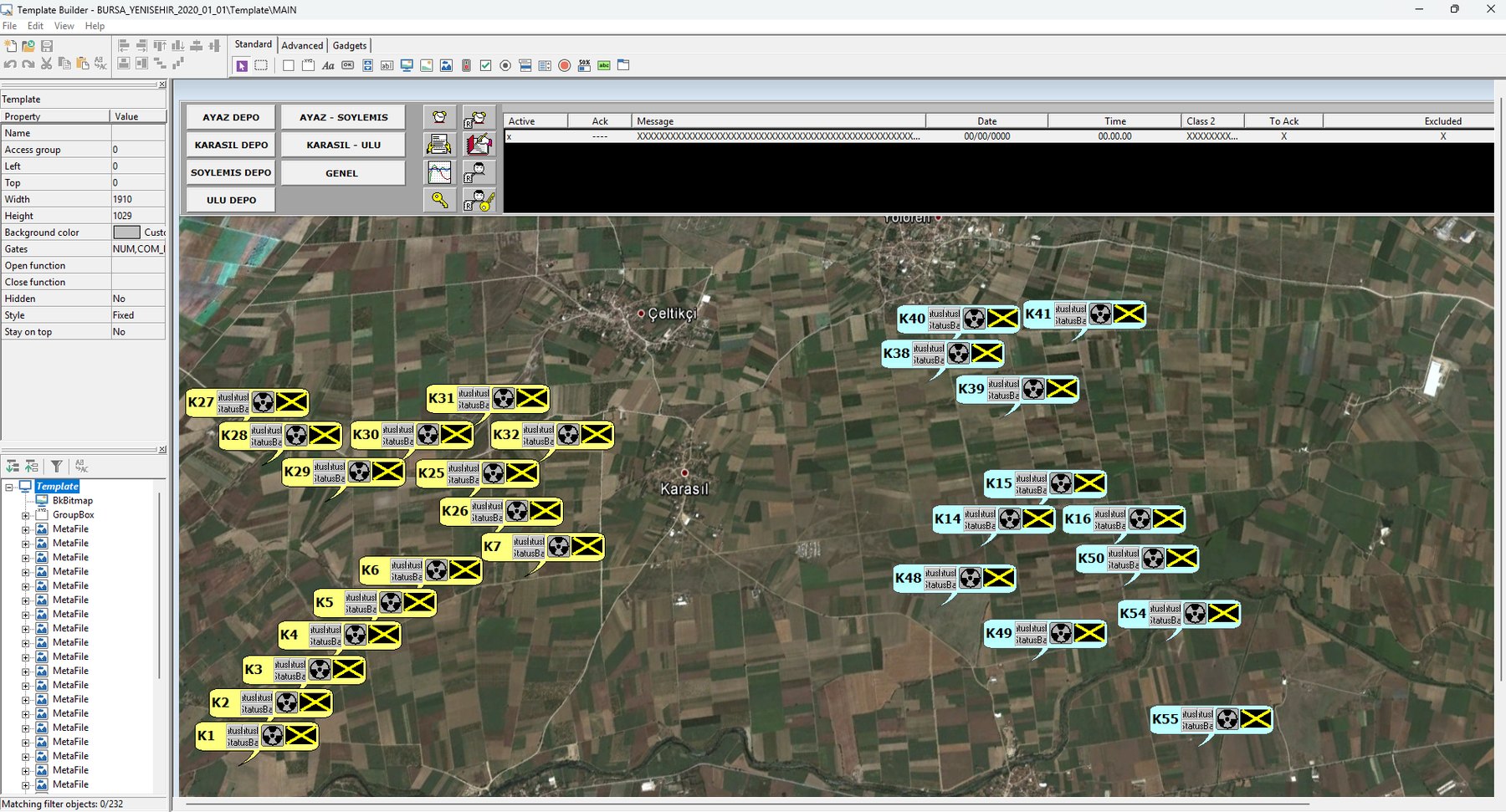Image resolution: width=1506 pixels, height=812 pixels.
Task: Align selected objects to the bottom
Action: pos(177,46)
